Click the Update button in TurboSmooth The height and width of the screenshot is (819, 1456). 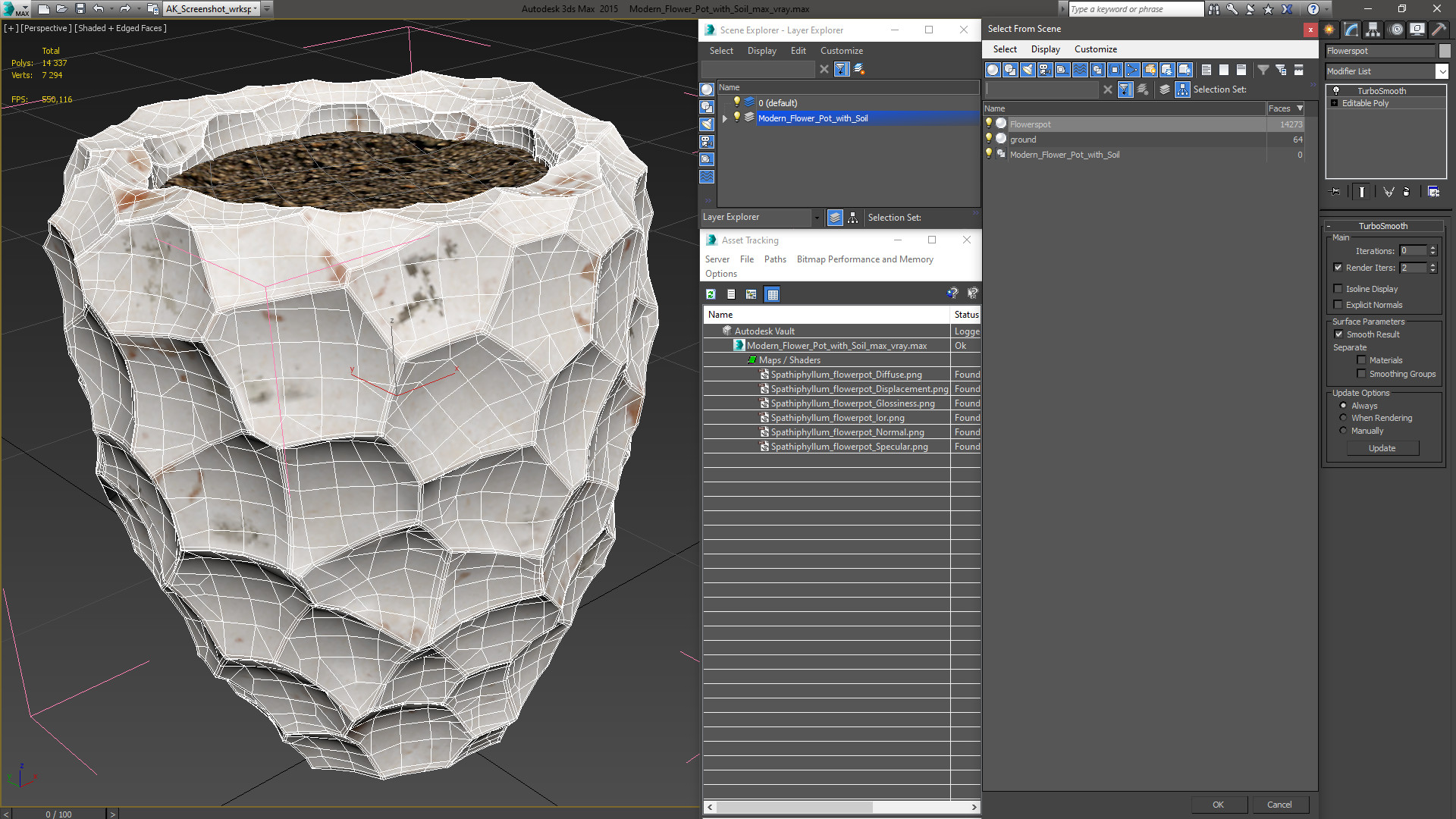click(x=1382, y=448)
